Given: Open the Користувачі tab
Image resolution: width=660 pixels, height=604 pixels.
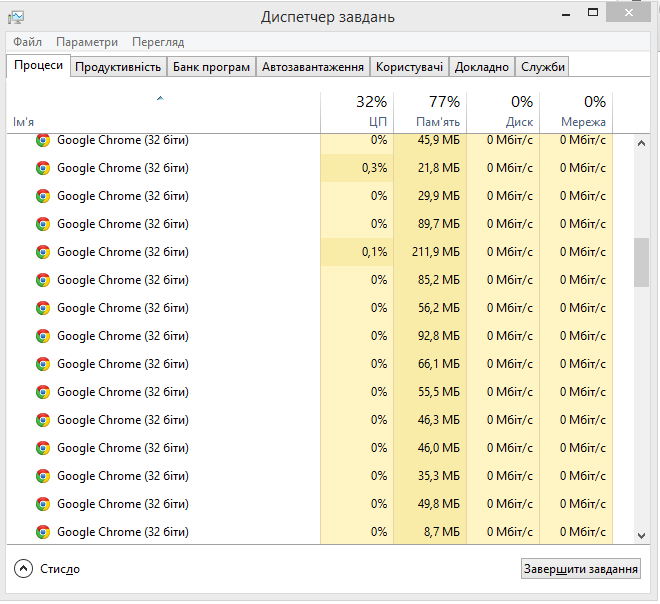Looking at the screenshot, I should tap(409, 67).
